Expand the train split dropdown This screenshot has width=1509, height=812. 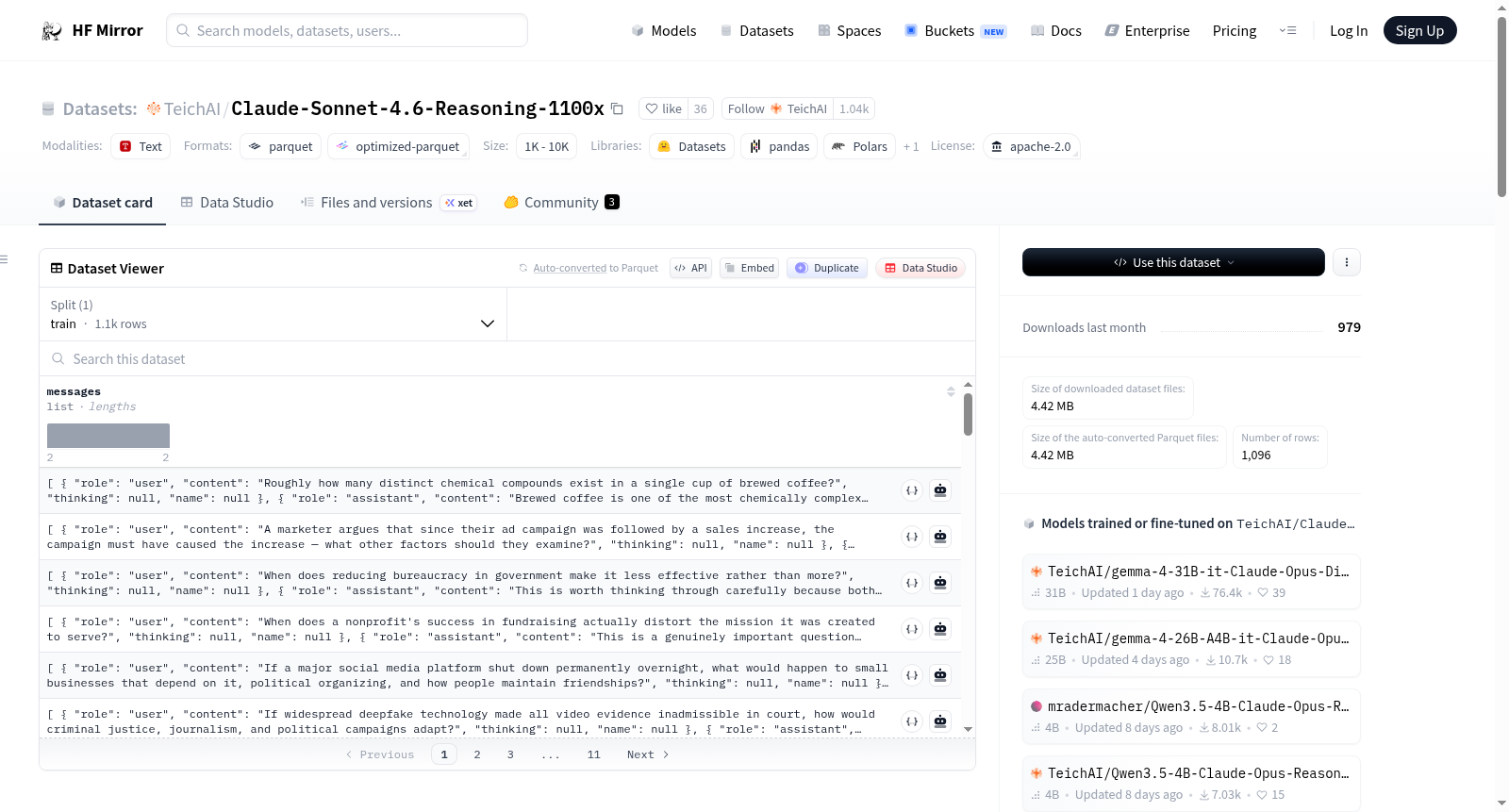tap(274, 314)
